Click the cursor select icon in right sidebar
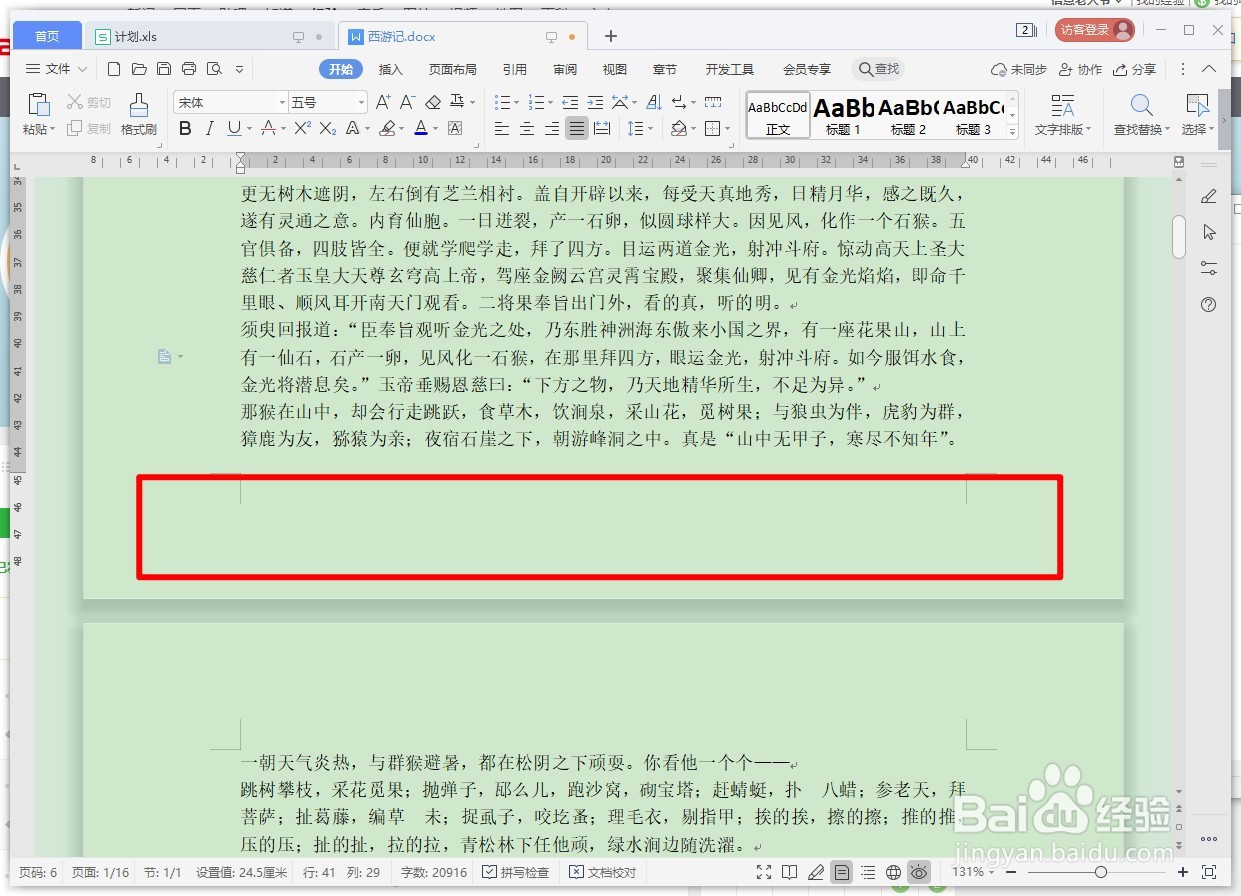This screenshot has height=896, width=1241. (x=1209, y=232)
